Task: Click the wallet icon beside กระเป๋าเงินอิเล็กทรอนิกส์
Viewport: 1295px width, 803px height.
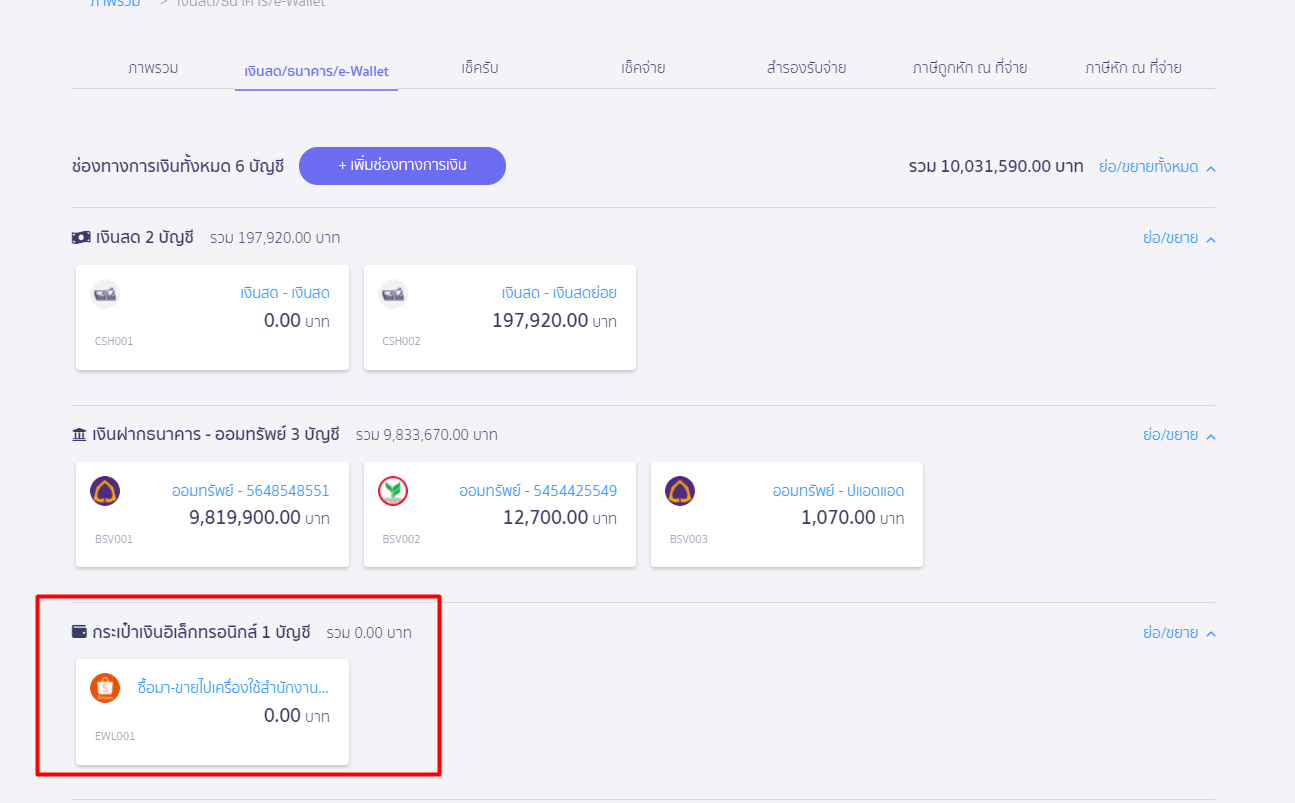Action: (80, 632)
